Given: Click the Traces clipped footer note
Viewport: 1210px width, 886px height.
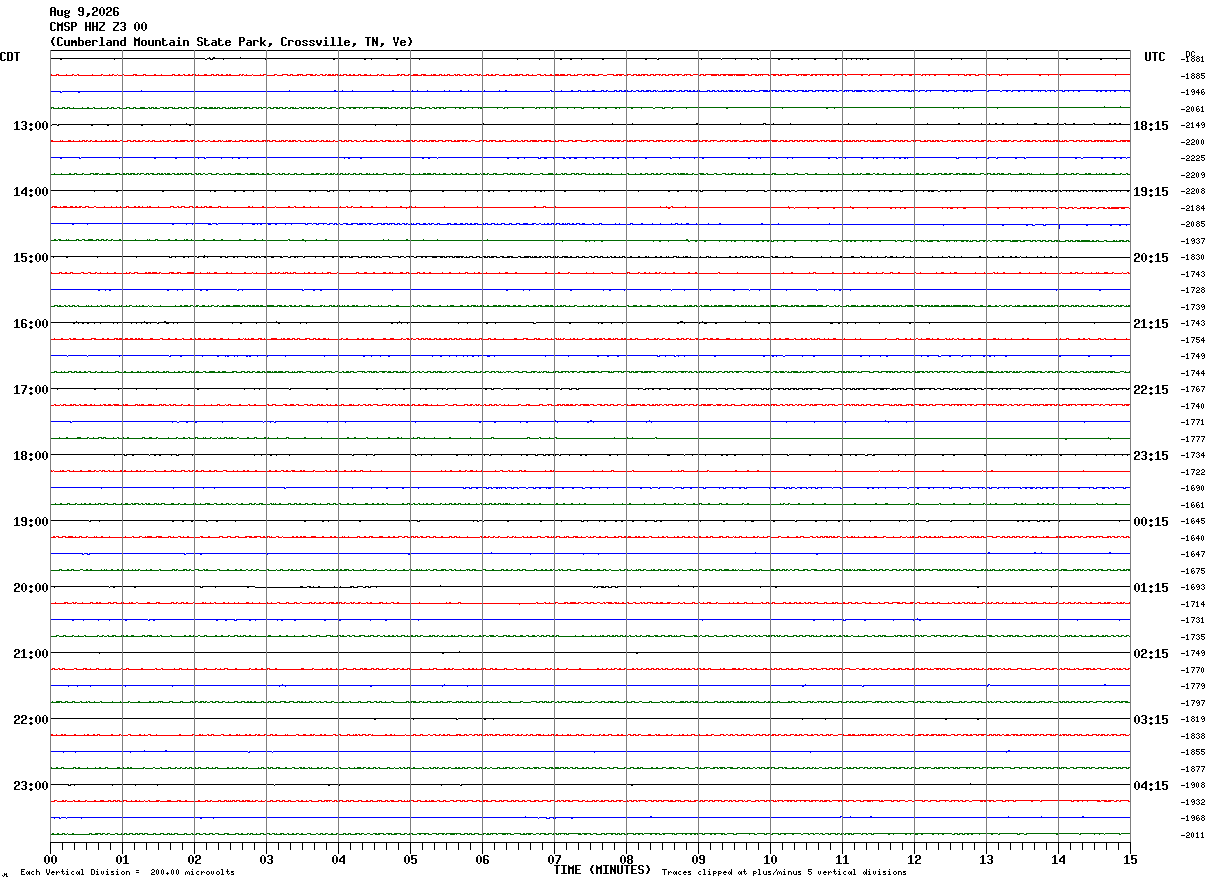Looking at the screenshot, I should tap(784, 873).
